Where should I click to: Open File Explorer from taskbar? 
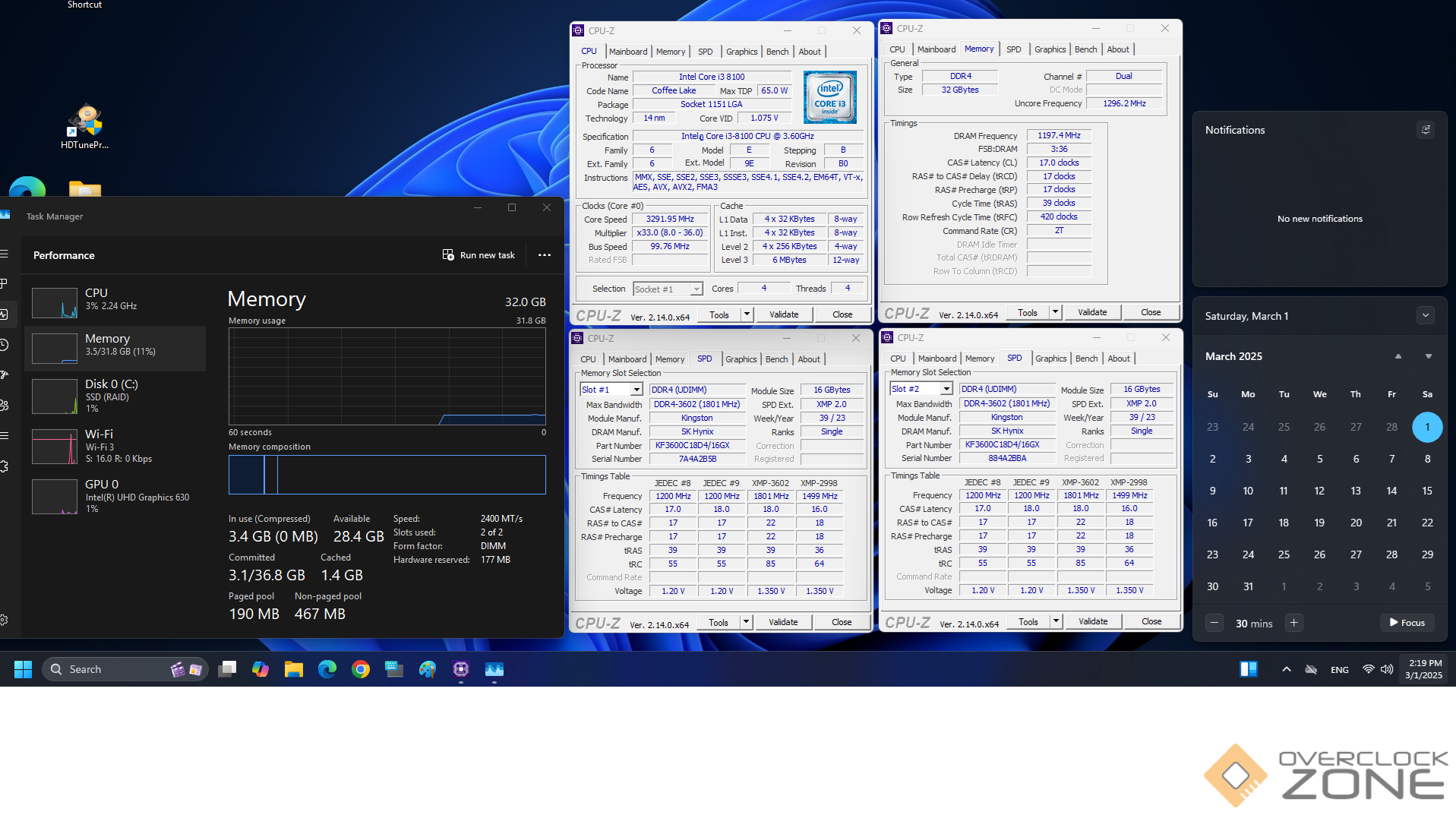pos(294,669)
